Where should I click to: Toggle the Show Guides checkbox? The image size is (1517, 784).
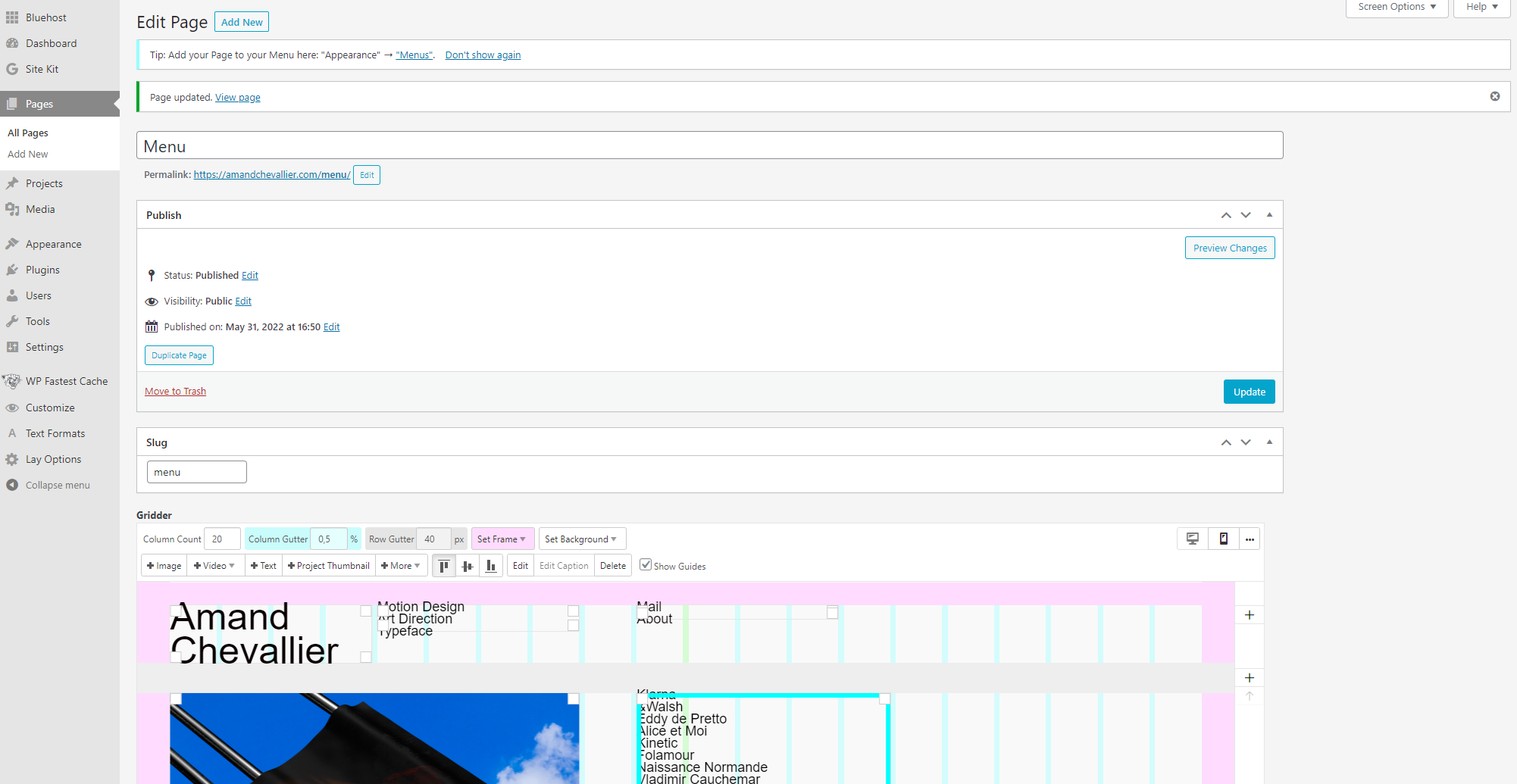coord(646,564)
